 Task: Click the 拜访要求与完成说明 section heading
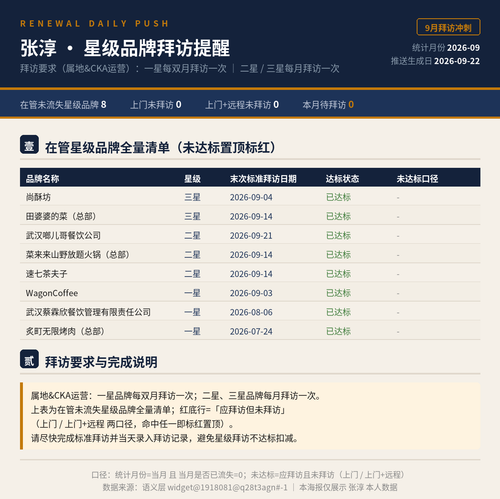[101, 362]
